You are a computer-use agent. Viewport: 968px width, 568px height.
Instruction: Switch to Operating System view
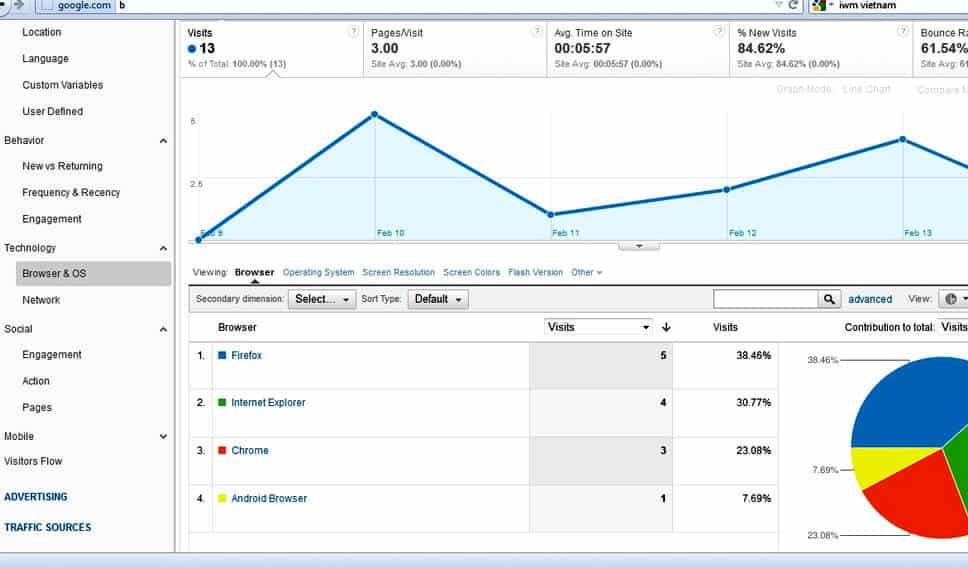point(319,272)
